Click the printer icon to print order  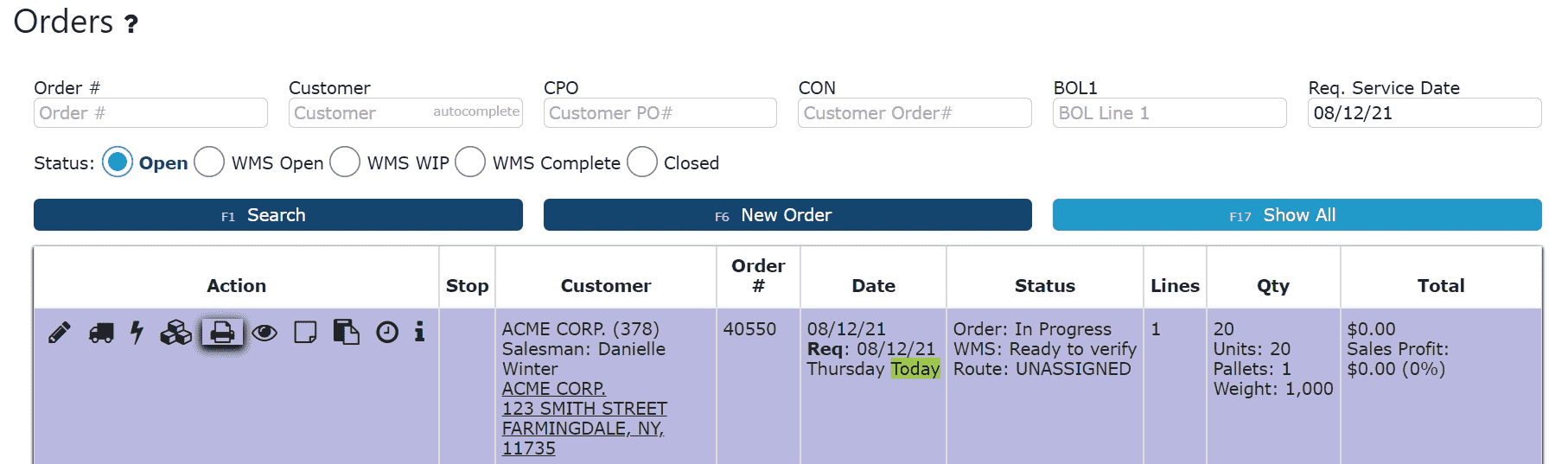click(x=222, y=333)
